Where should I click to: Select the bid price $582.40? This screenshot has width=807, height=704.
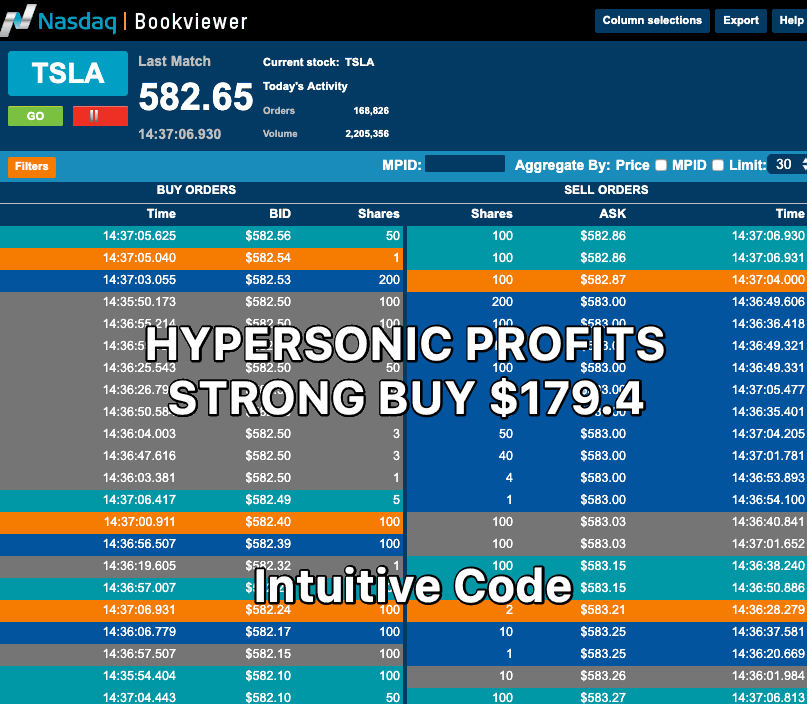pos(268,522)
